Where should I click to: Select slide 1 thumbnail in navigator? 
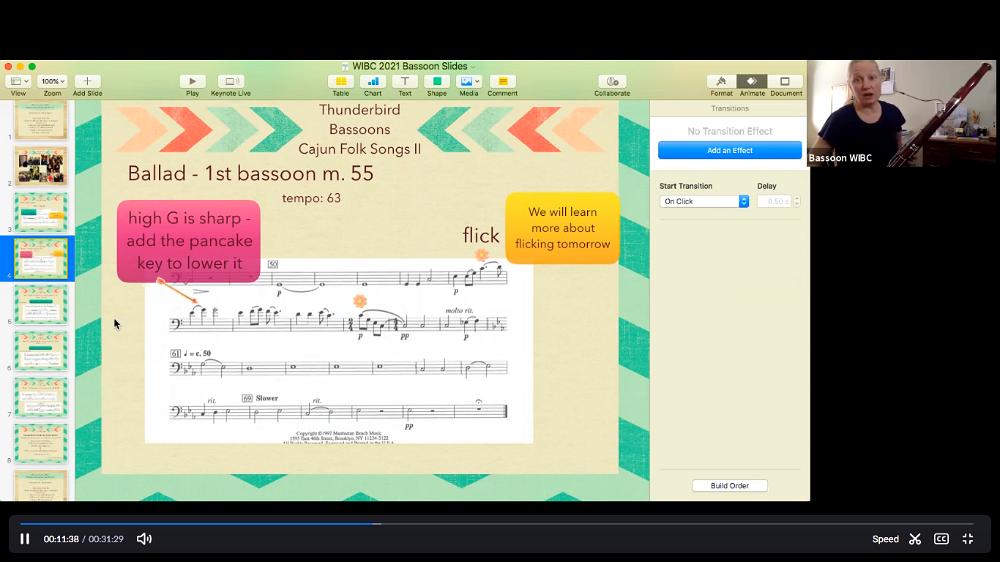pos(41,121)
